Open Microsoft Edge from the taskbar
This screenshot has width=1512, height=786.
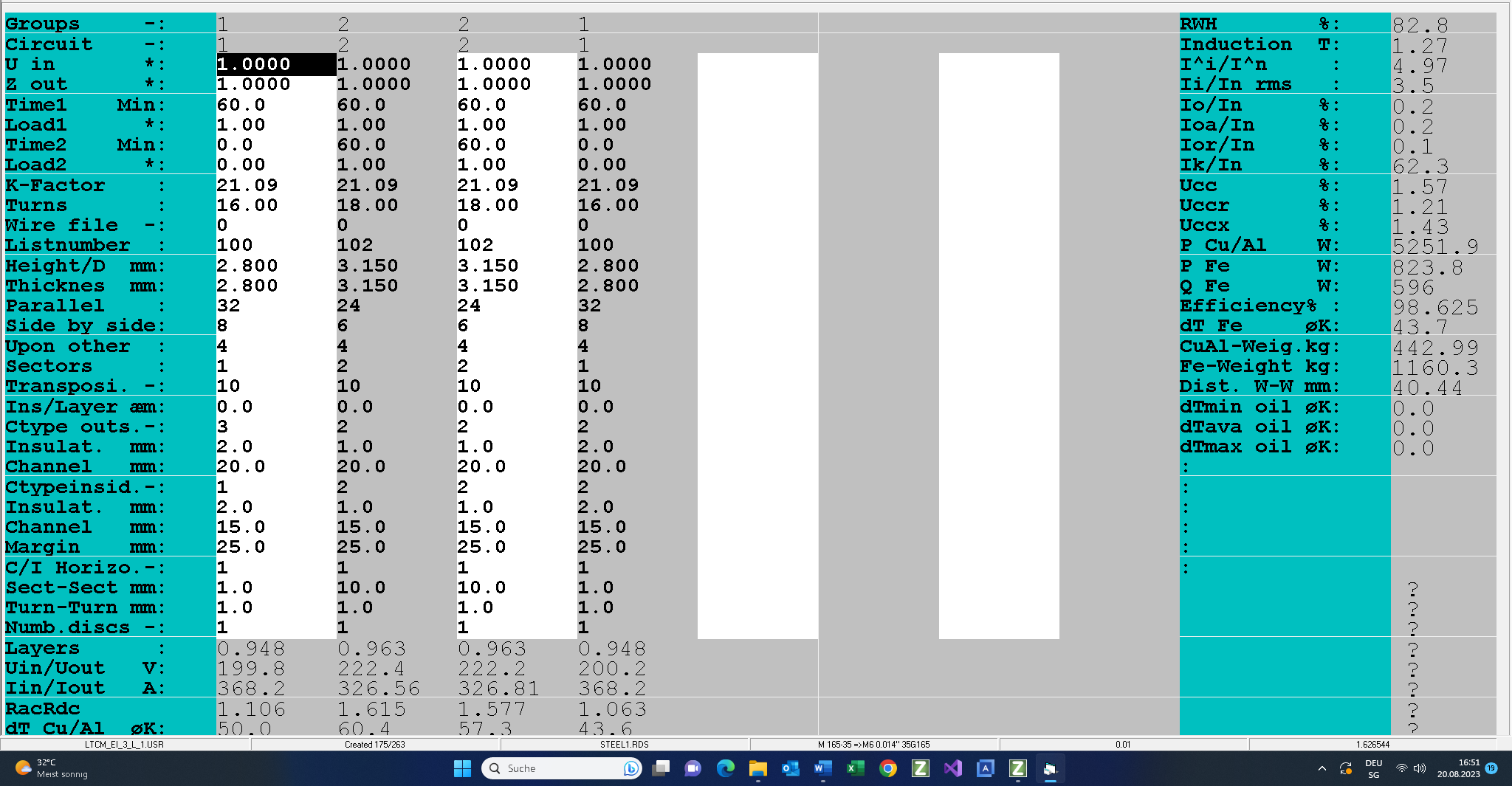point(726,768)
